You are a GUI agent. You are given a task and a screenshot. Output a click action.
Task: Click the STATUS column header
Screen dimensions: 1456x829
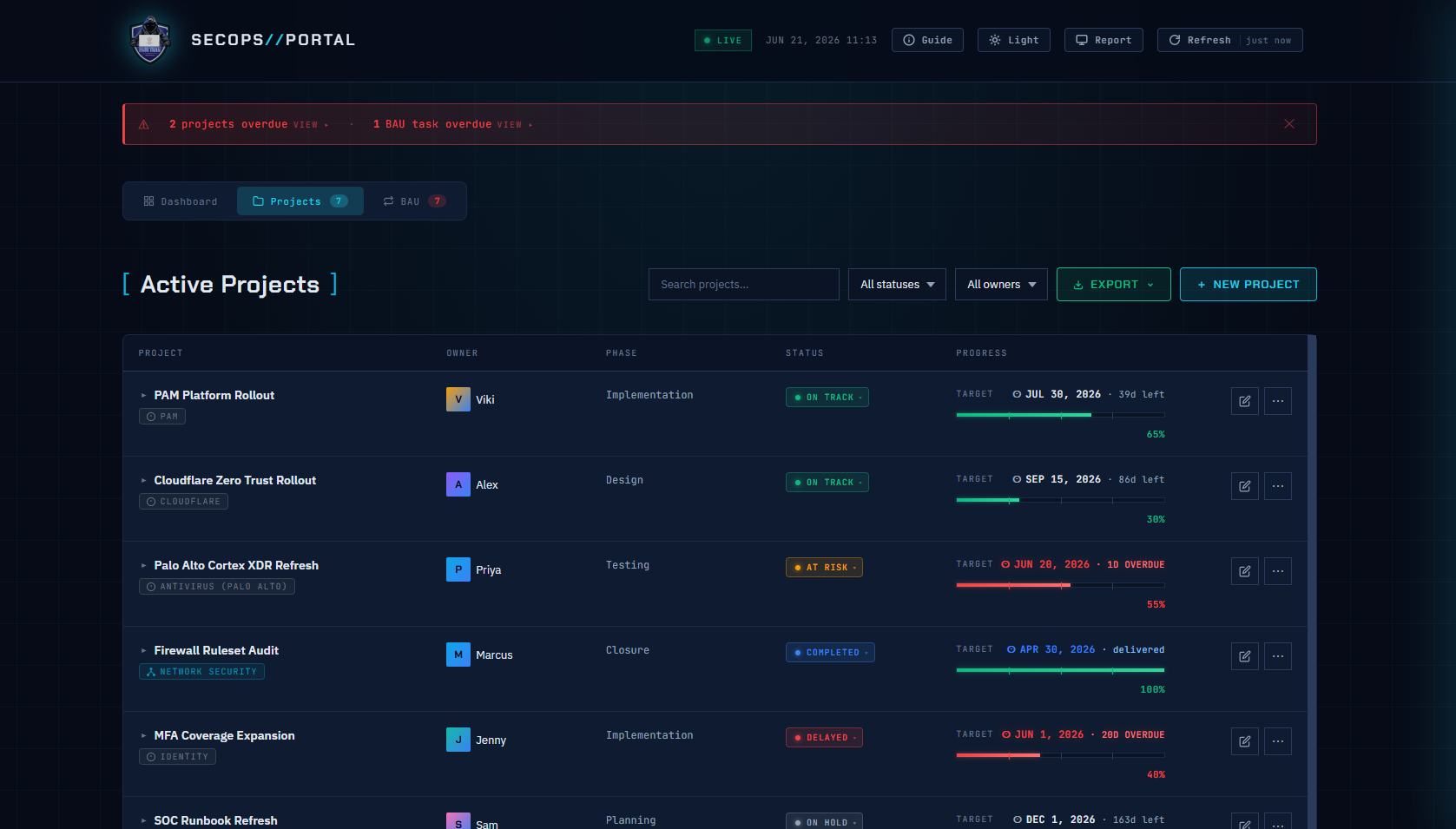coord(805,353)
